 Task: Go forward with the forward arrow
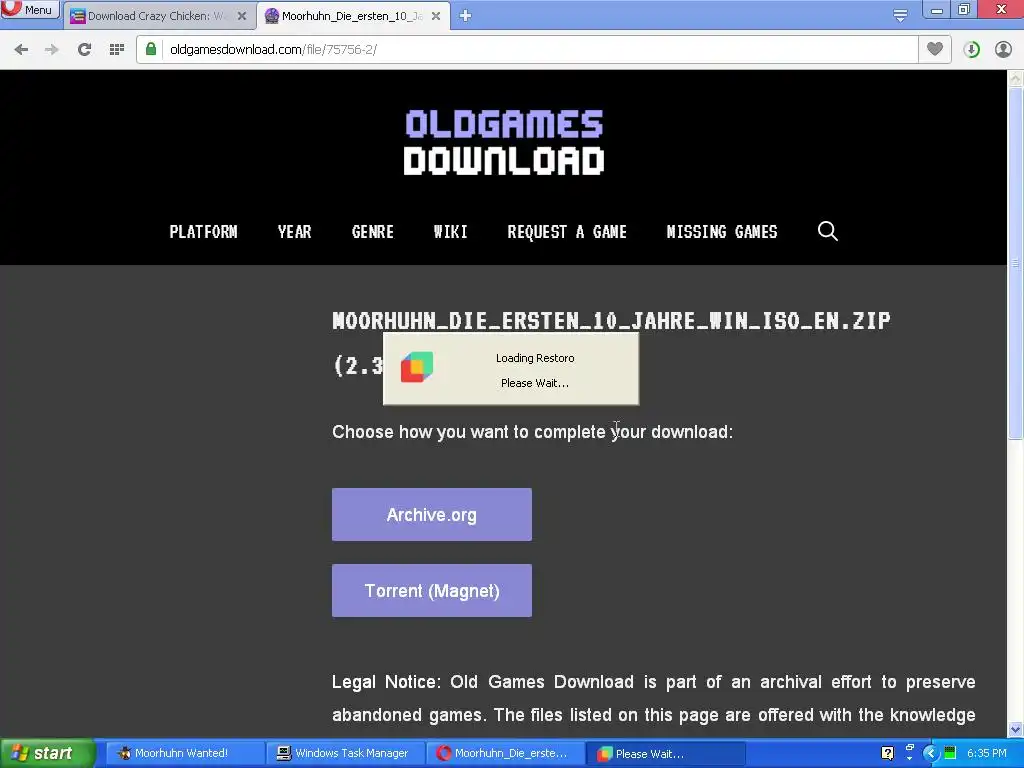click(52, 50)
